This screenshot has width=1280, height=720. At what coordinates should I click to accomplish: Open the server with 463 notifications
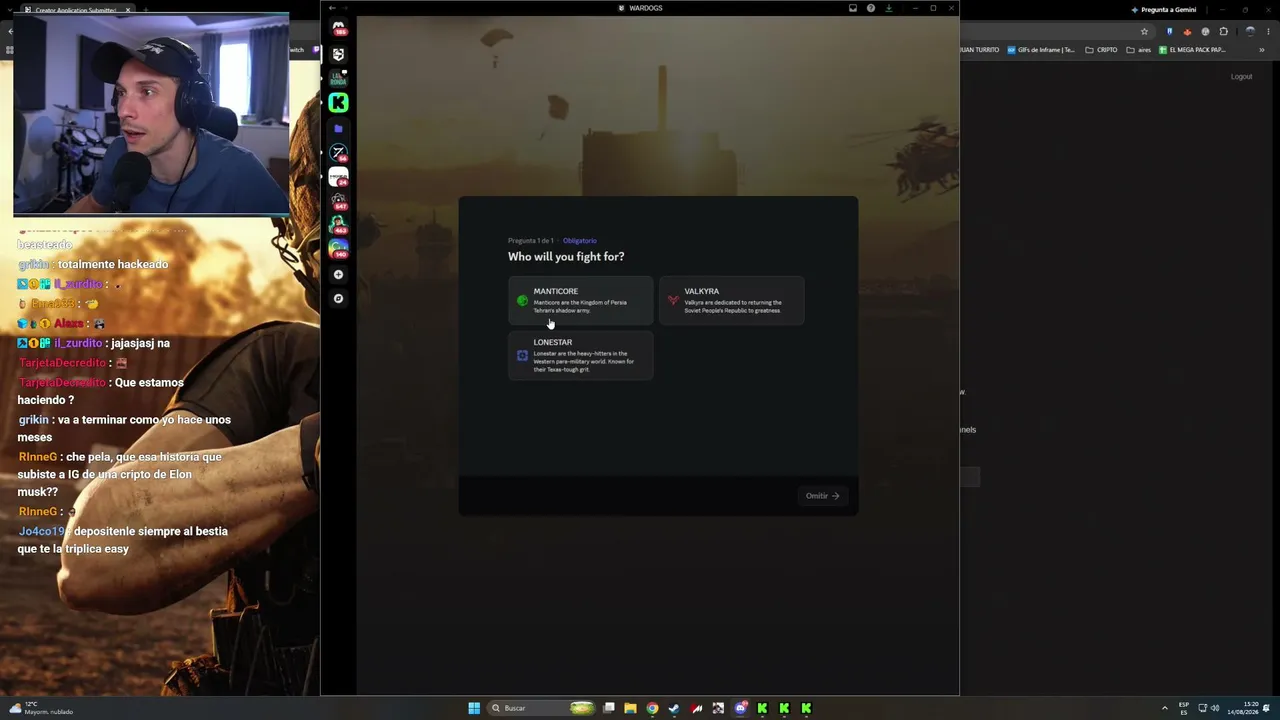pos(339,224)
